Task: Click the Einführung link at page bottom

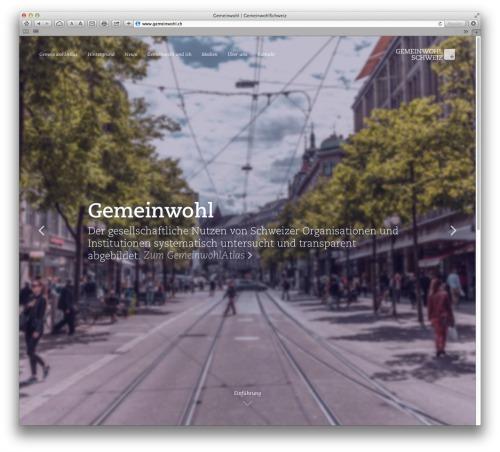Action: pyautogui.click(x=247, y=393)
